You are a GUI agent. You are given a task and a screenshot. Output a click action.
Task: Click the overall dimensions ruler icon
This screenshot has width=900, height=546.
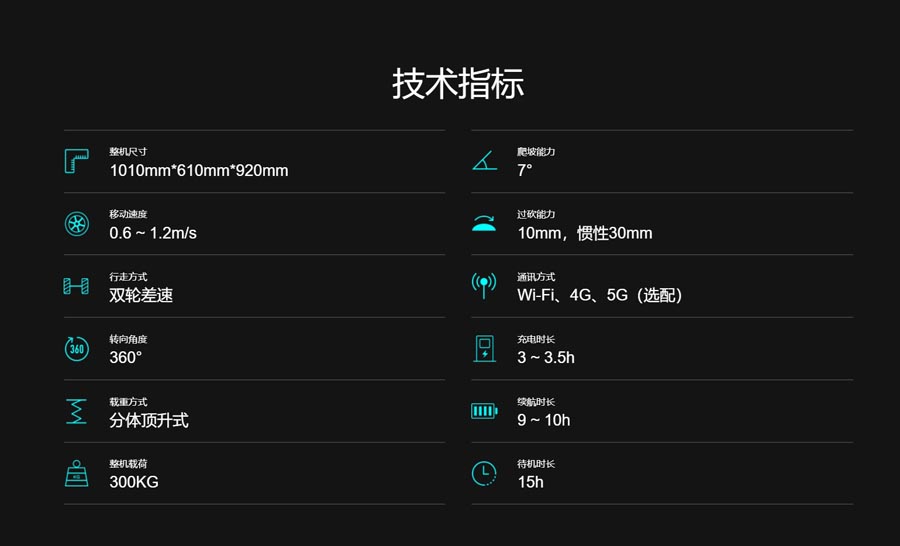point(76,161)
